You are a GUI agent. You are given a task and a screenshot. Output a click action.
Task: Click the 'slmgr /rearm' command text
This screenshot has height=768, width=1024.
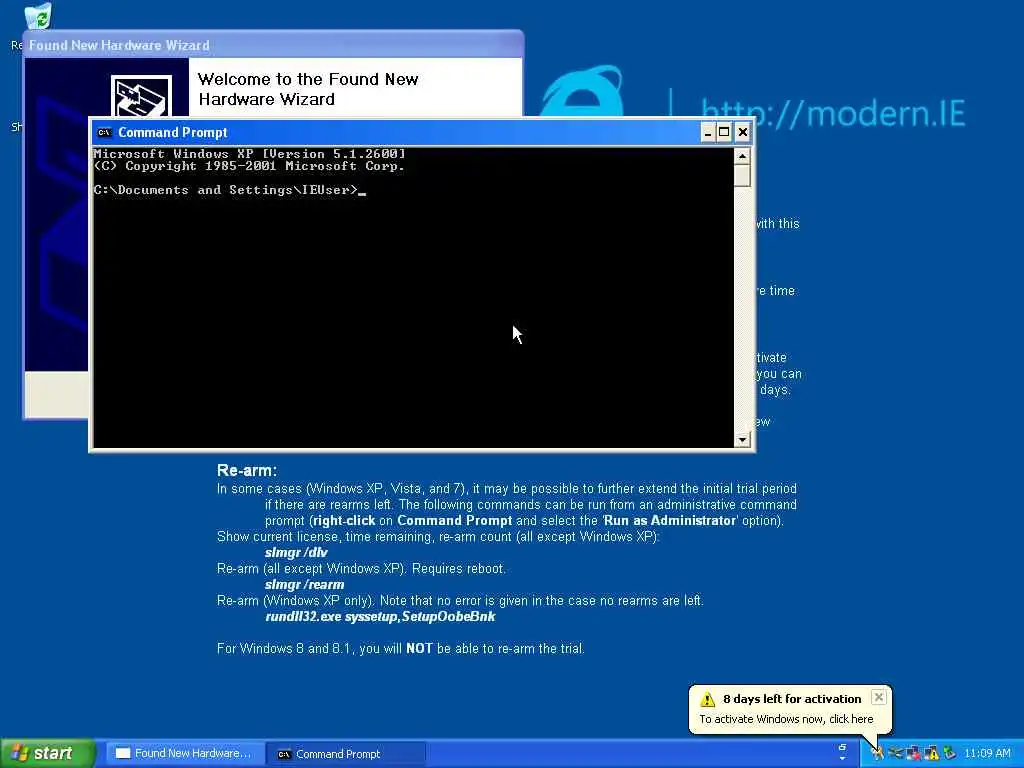pos(304,584)
